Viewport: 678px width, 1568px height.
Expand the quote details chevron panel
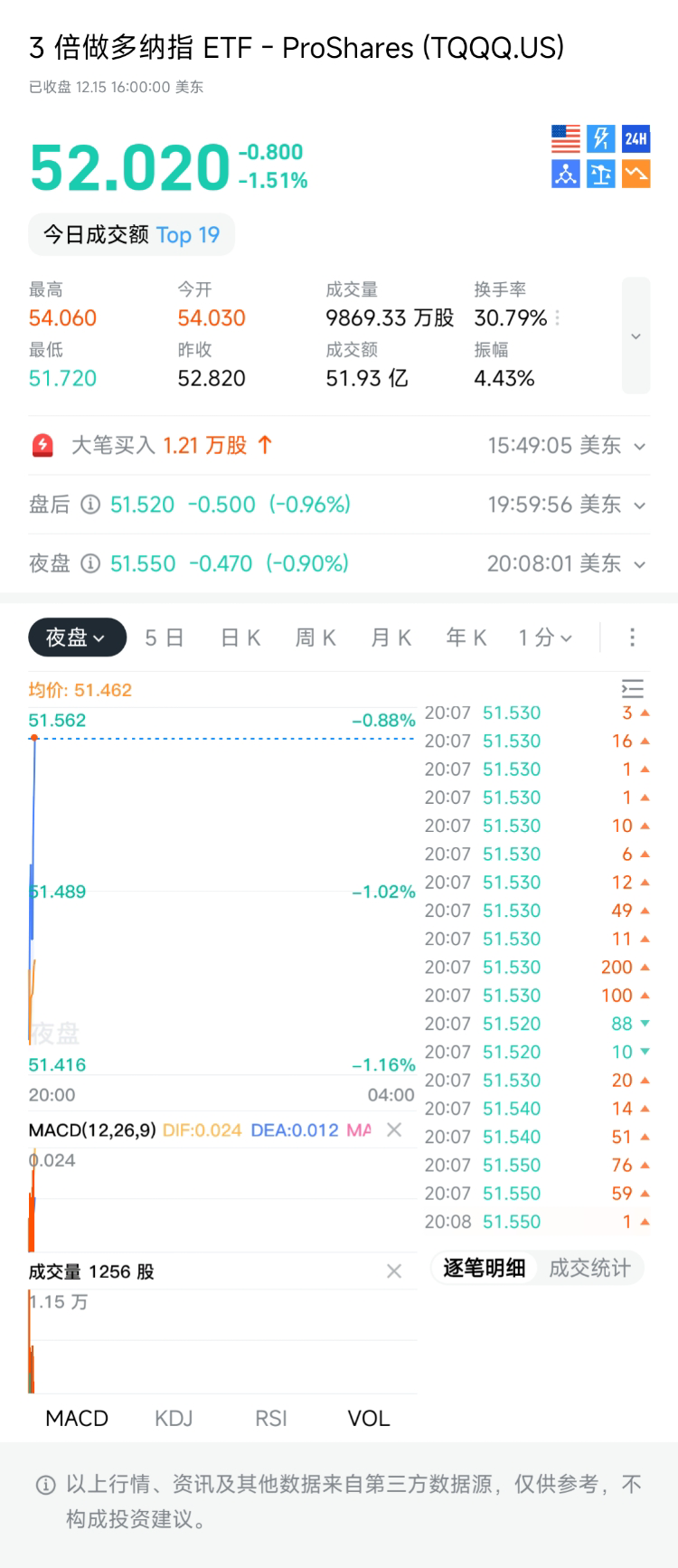(x=636, y=335)
